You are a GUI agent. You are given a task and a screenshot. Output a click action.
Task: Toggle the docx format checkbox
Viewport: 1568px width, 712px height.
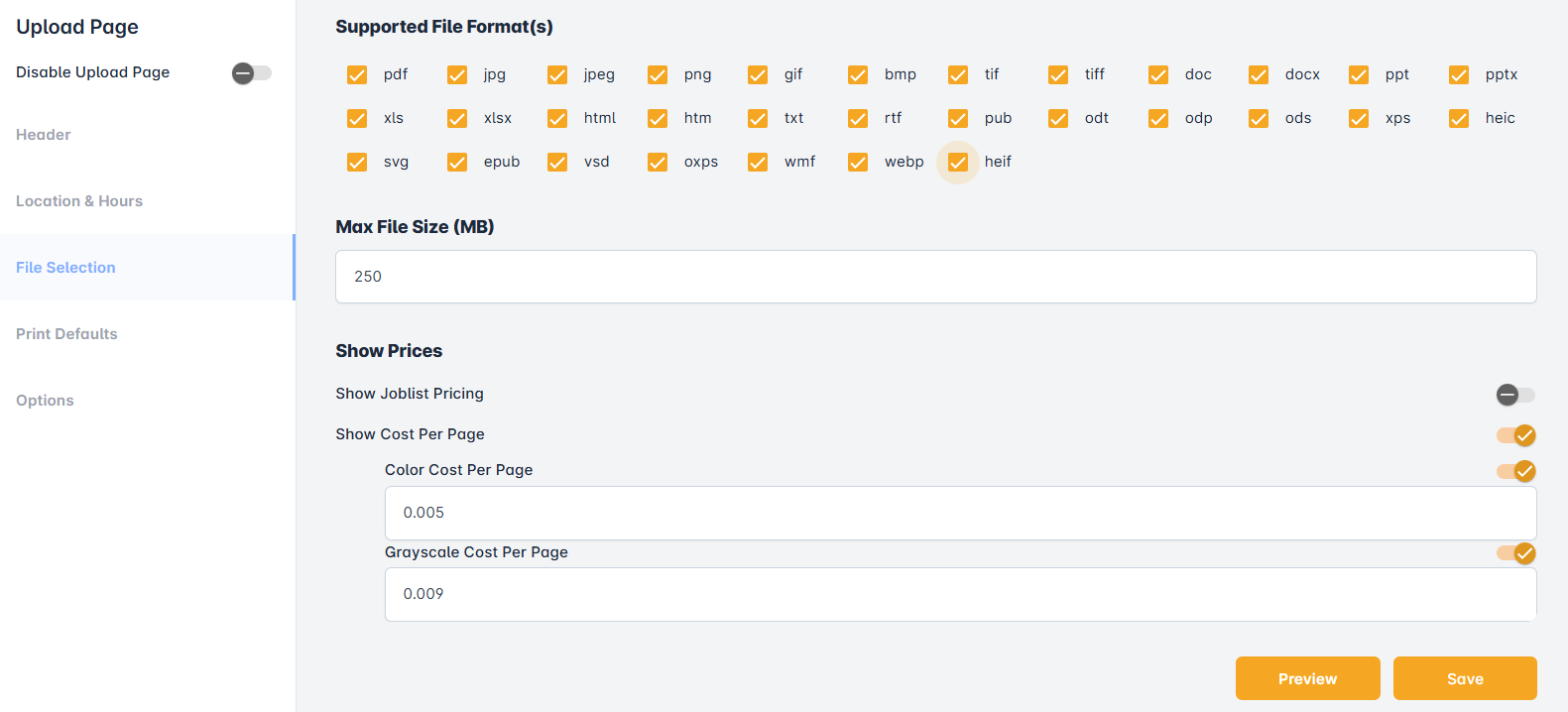1259,75
